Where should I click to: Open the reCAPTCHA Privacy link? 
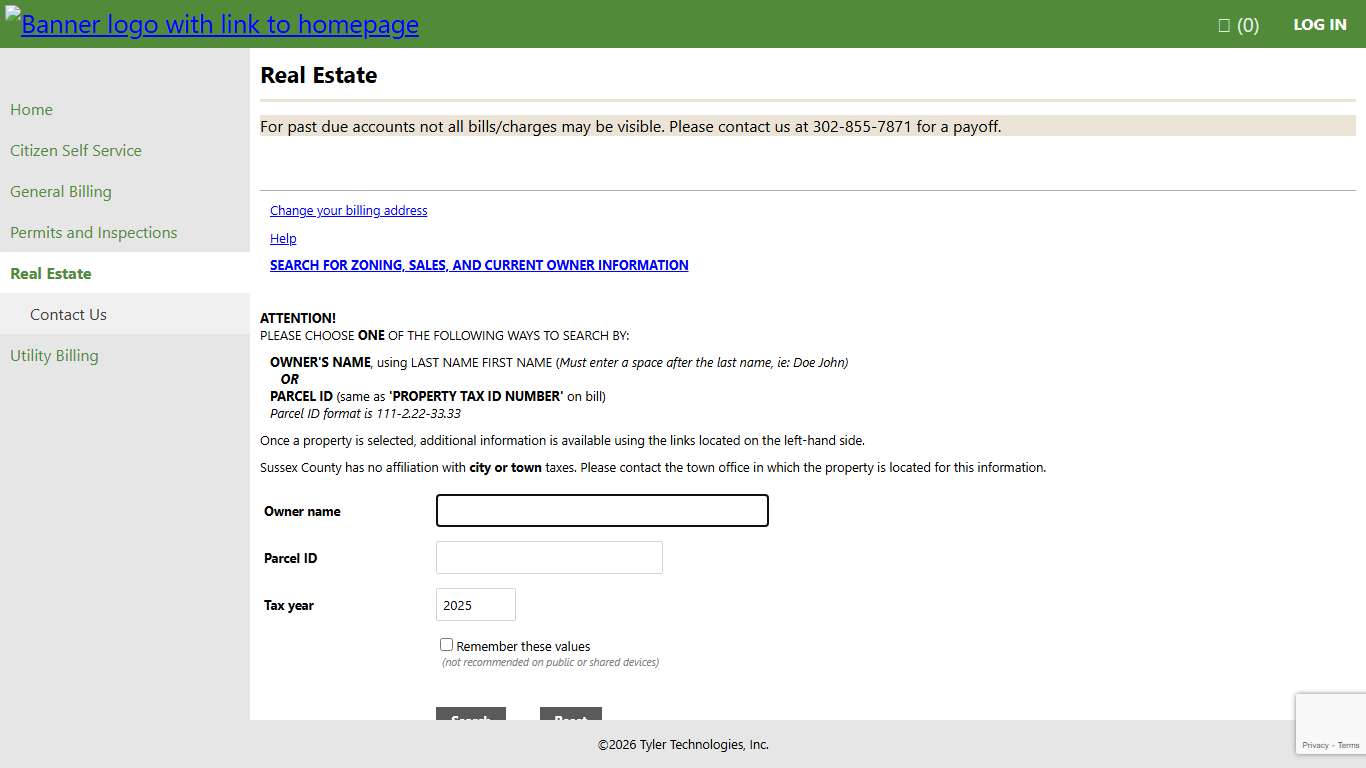pos(1315,745)
